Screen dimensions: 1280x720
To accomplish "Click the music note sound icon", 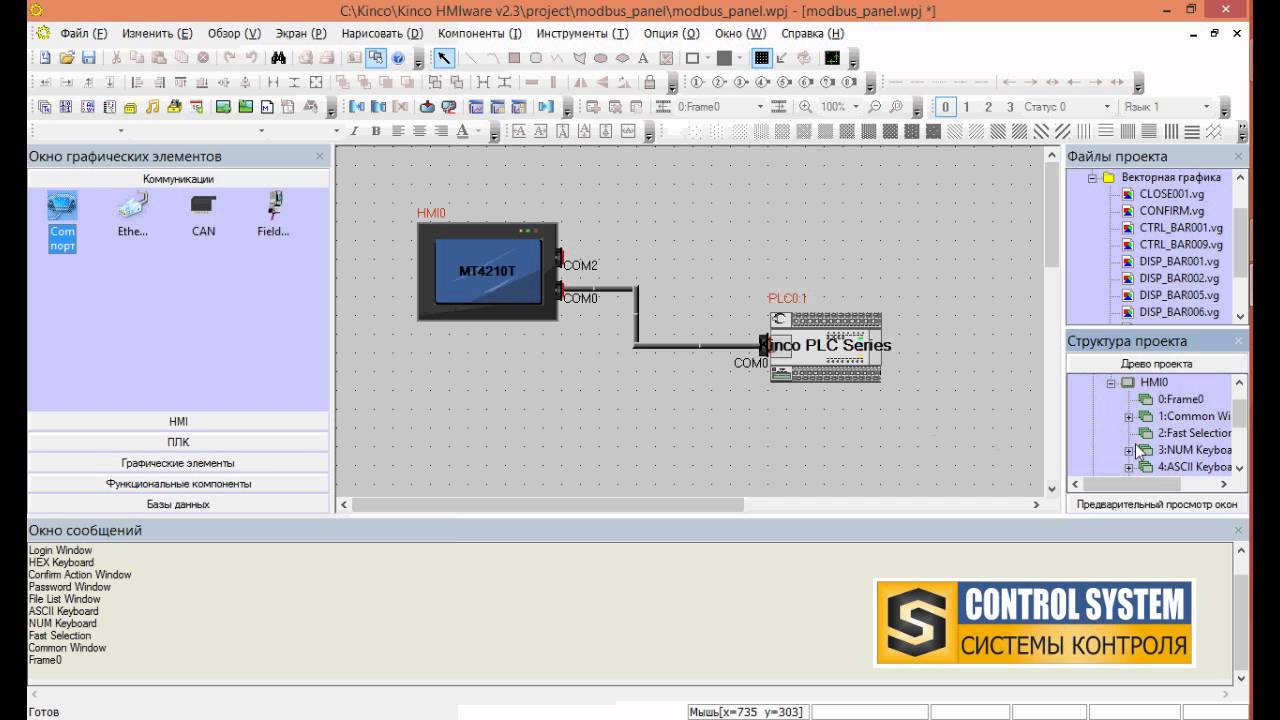I will click(x=152, y=106).
